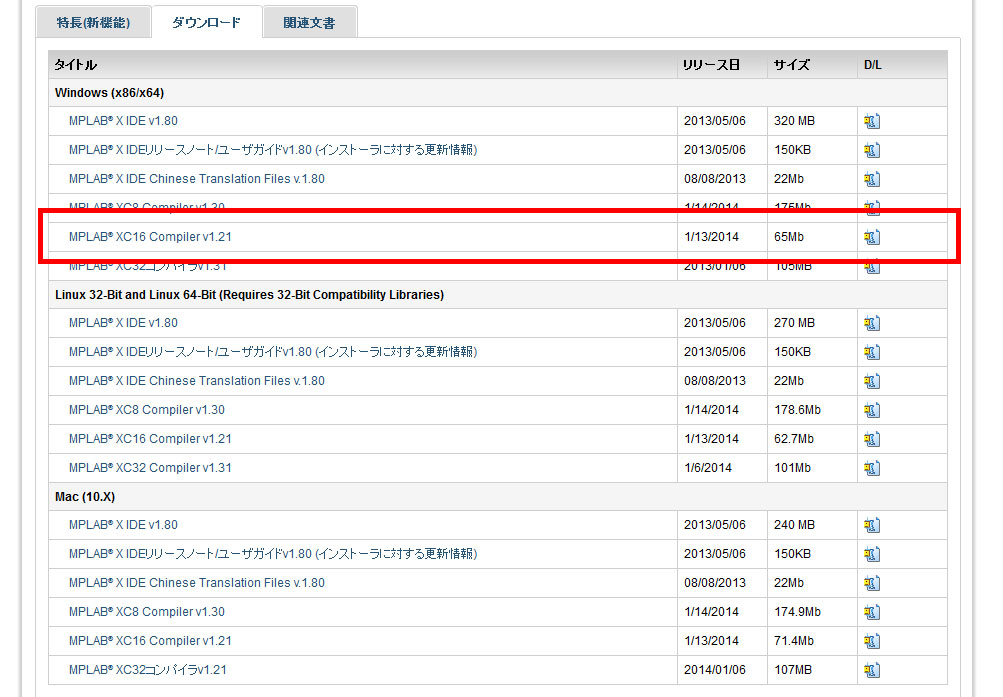Click the リリース日 column header

tap(710, 65)
